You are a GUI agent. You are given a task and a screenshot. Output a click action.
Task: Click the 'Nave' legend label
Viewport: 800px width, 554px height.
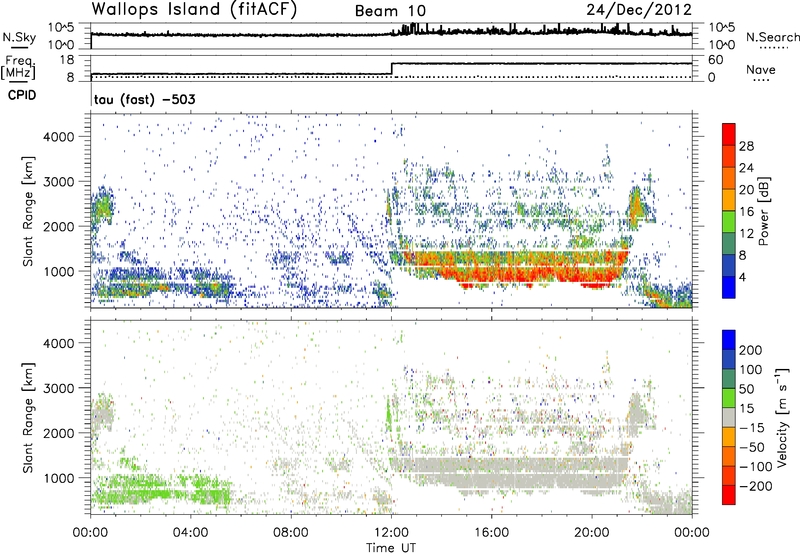click(x=761, y=69)
